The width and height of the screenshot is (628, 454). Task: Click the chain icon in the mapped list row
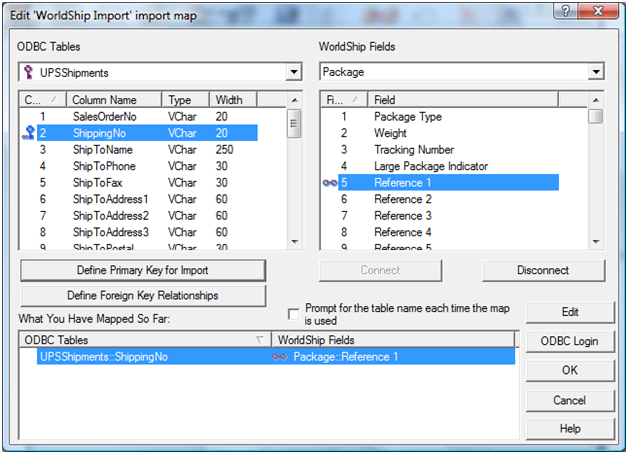point(280,357)
